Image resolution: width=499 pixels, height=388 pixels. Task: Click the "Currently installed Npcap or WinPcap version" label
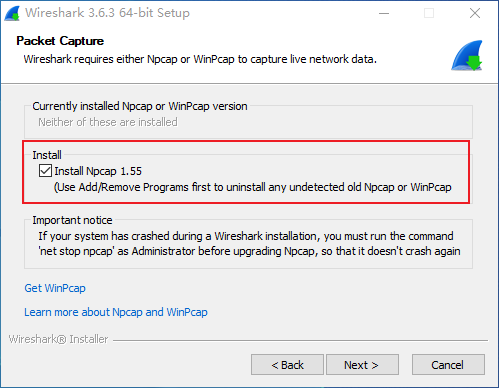click(140, 106)
